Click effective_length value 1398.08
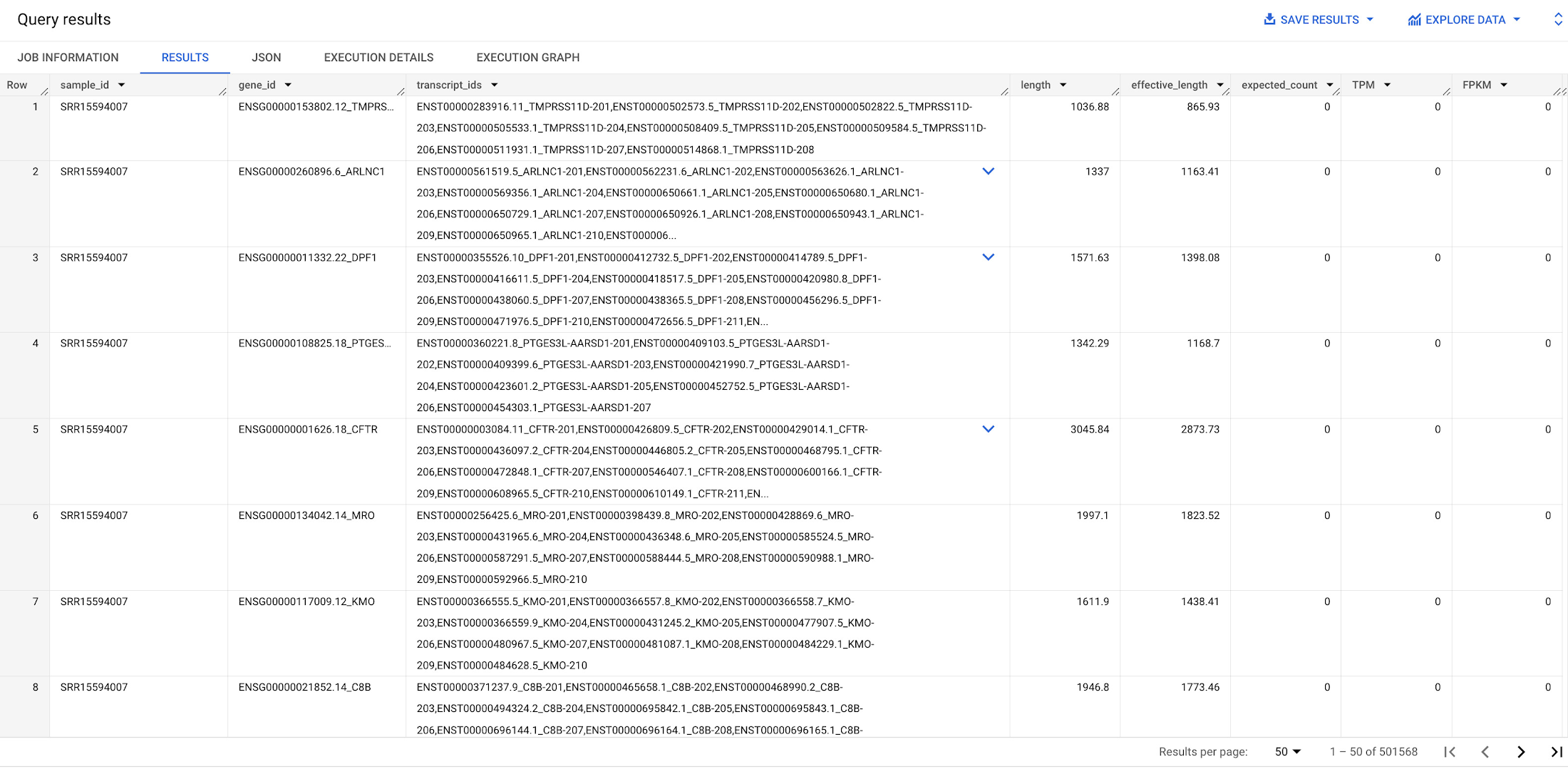This screenshot has height=769, width=1568. 1200,258
